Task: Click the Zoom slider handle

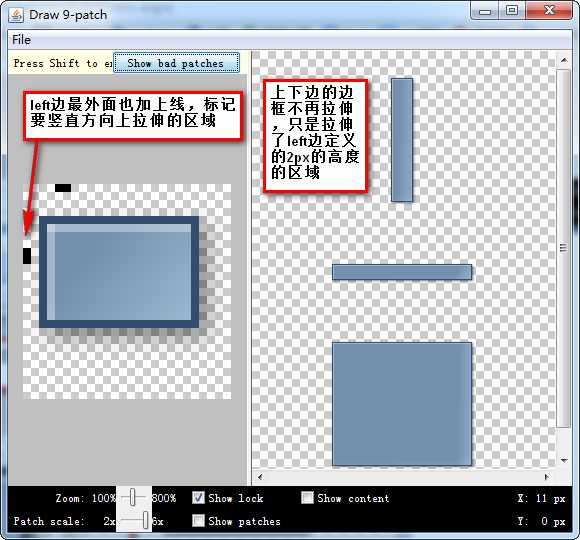Action: [x=132, y=497]
